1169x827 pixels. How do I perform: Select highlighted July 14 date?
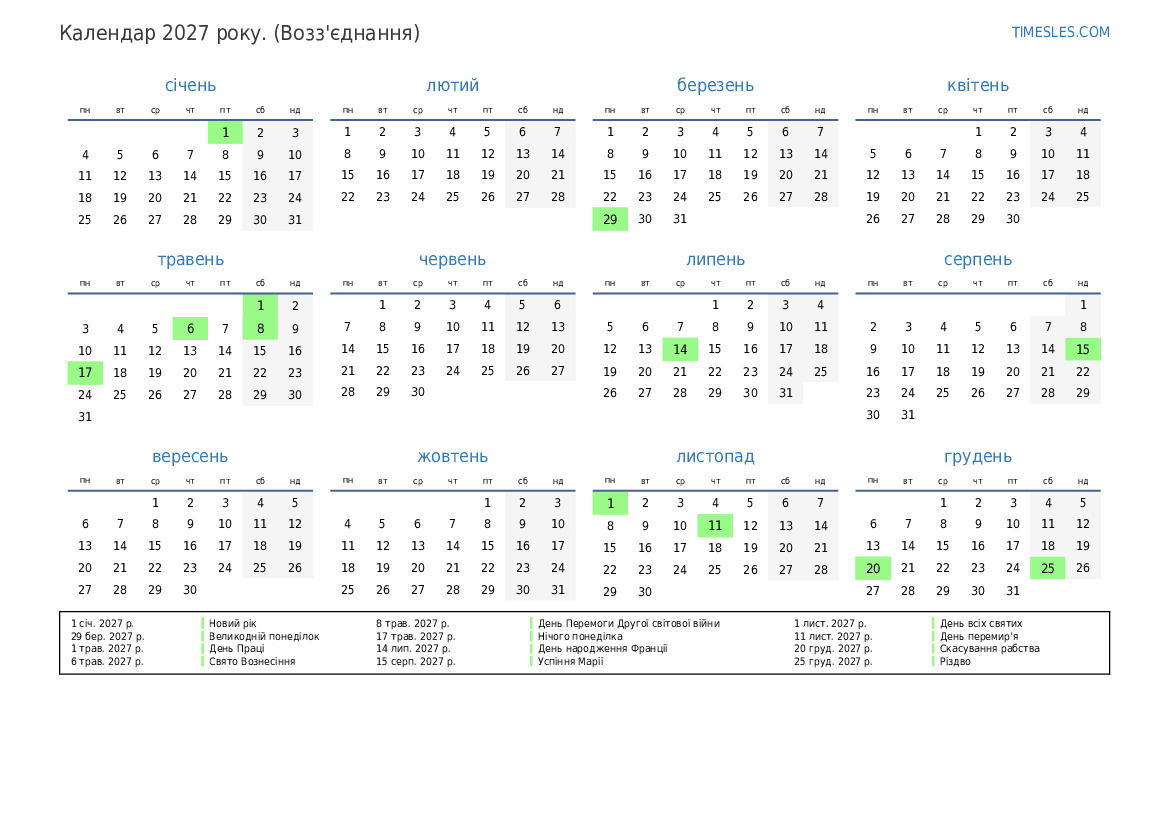click(680, 349)
